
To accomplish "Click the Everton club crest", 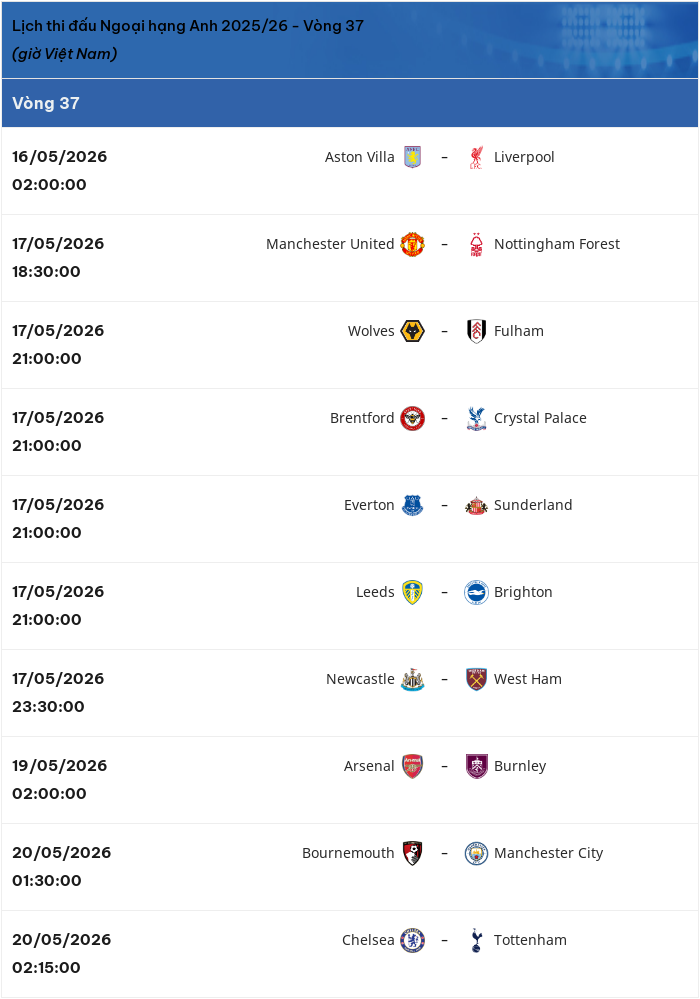I will pos(413,505).
